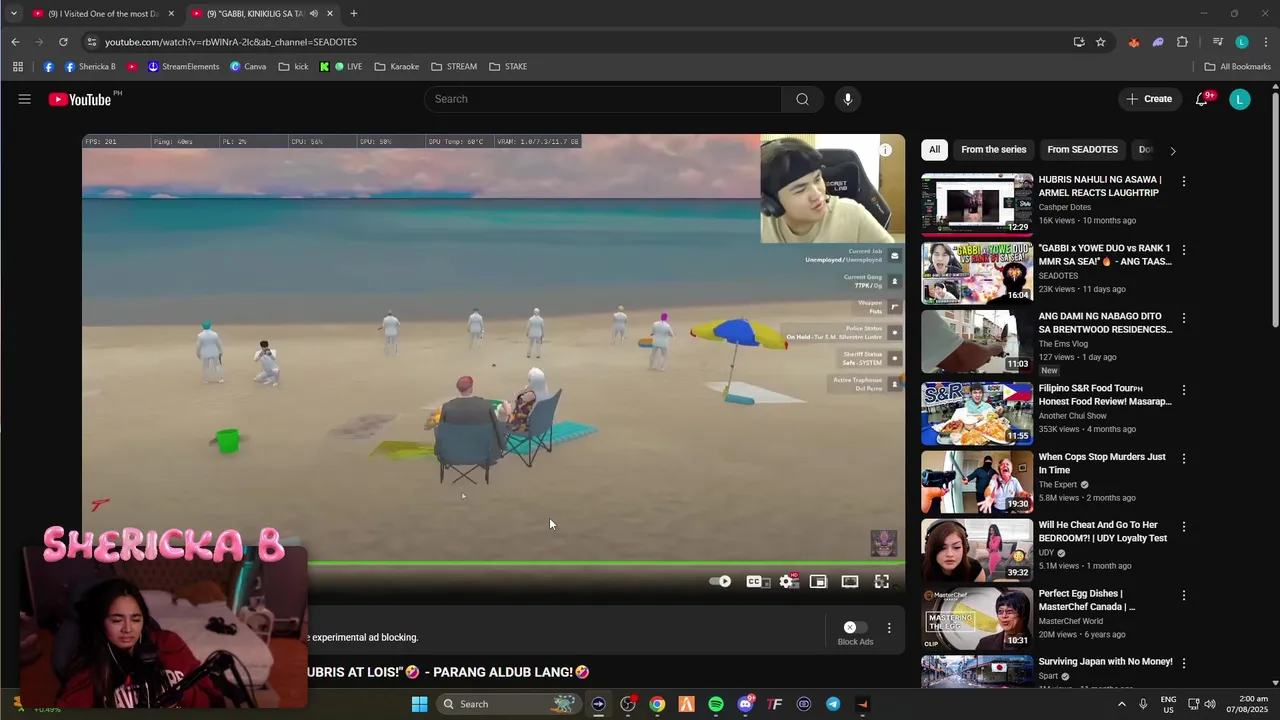
Task: Open the Windows Start menu
Action: point(420,704)
